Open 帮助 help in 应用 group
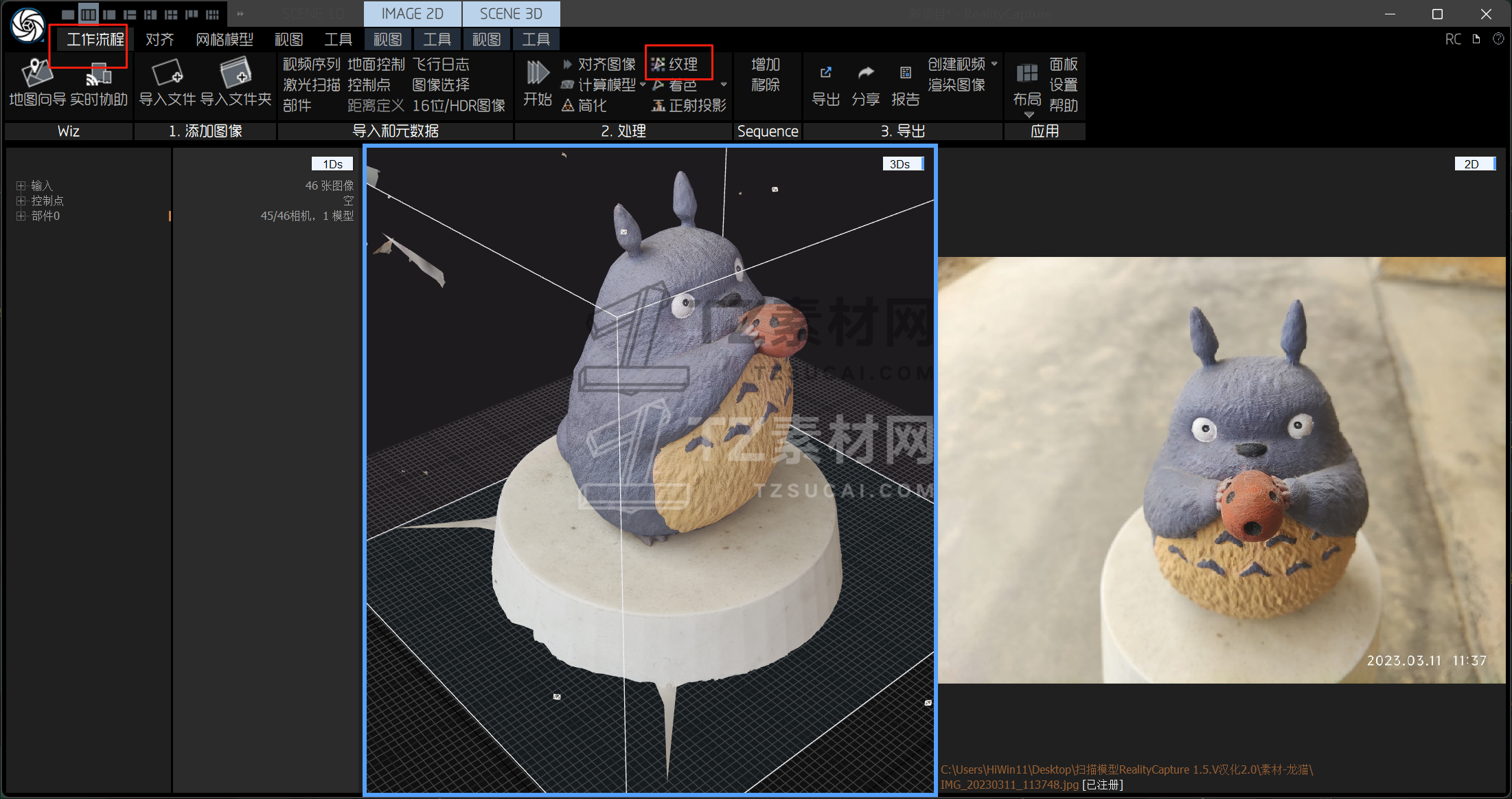Image resolution: width=1512 pixels, height=799 pixels. [x=1063, y=106]
